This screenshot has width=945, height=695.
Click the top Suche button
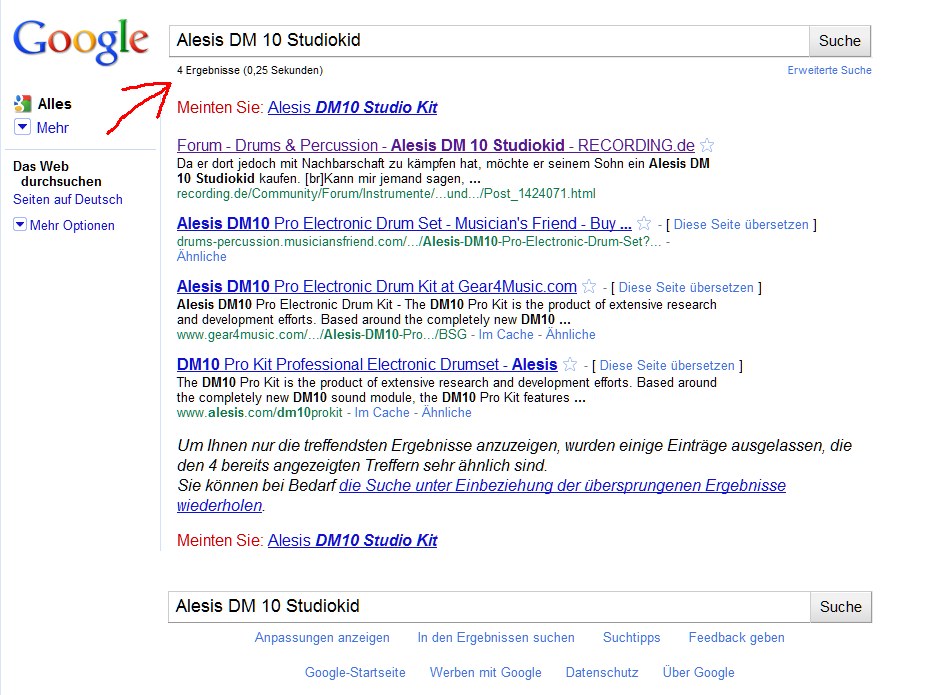tap(840, 41)
